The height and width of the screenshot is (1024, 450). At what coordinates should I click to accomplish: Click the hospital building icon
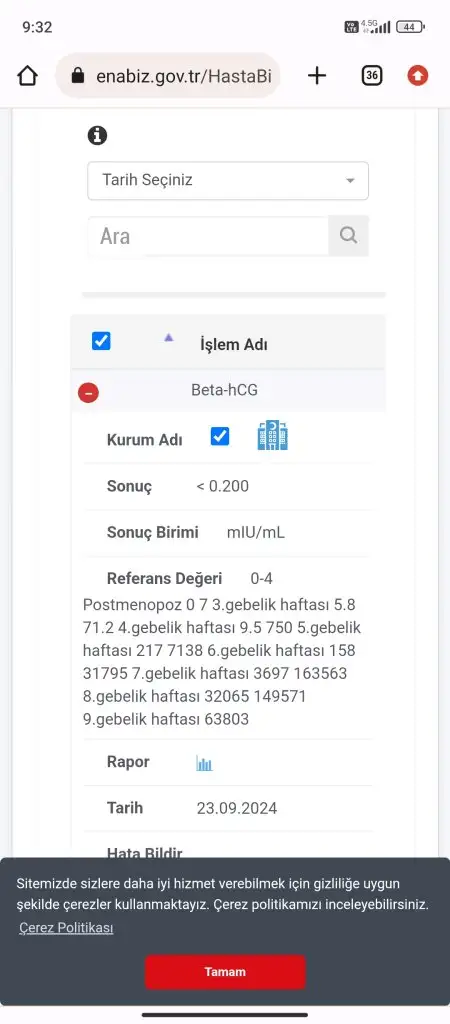(272, 436)
